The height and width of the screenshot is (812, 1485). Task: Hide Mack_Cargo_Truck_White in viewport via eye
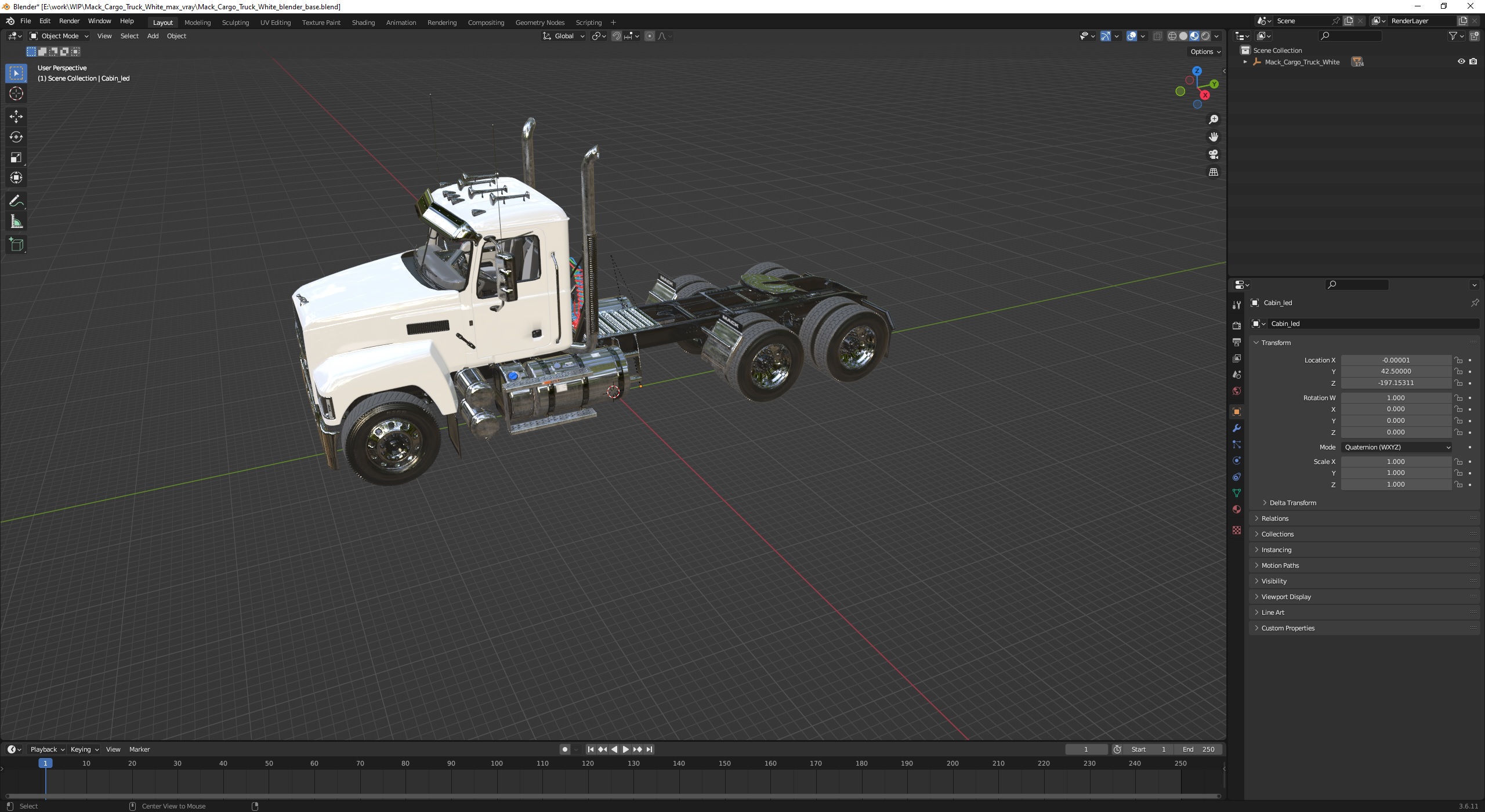click(1461, 61)
